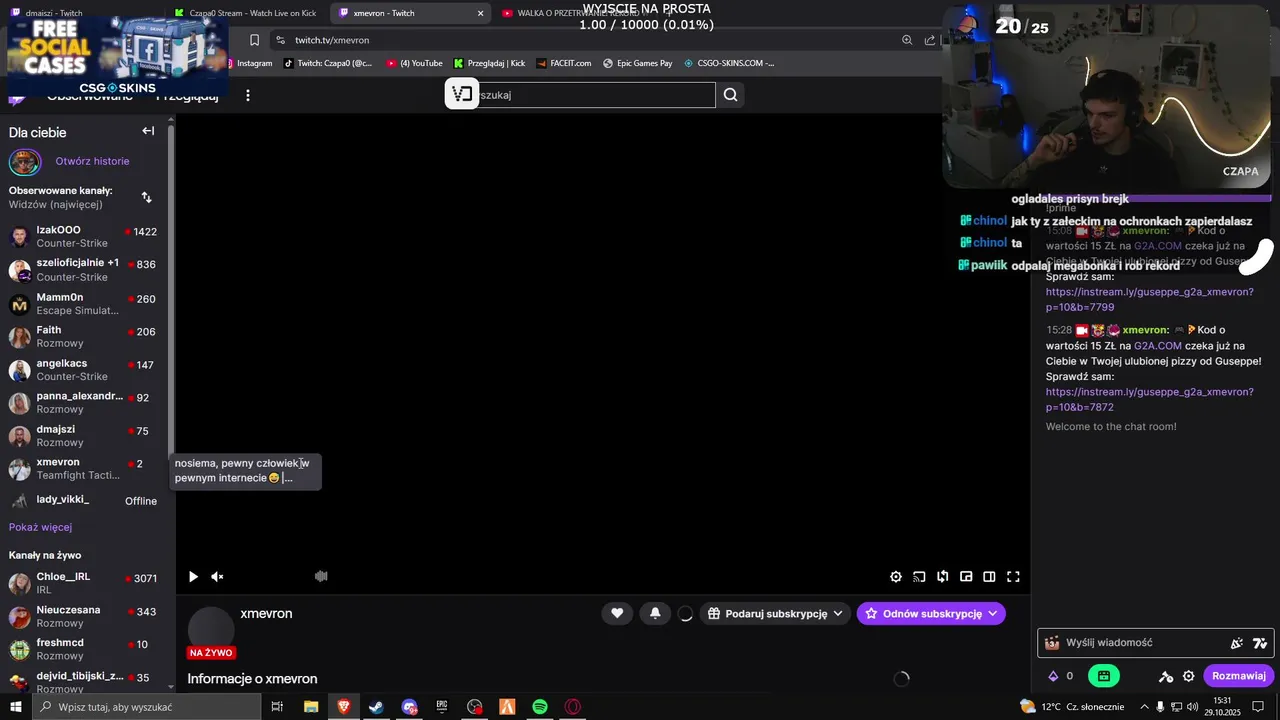Toggle theatre mode in player
Image resolution: width=1280 pixels, height=720 pixels.
989,577
